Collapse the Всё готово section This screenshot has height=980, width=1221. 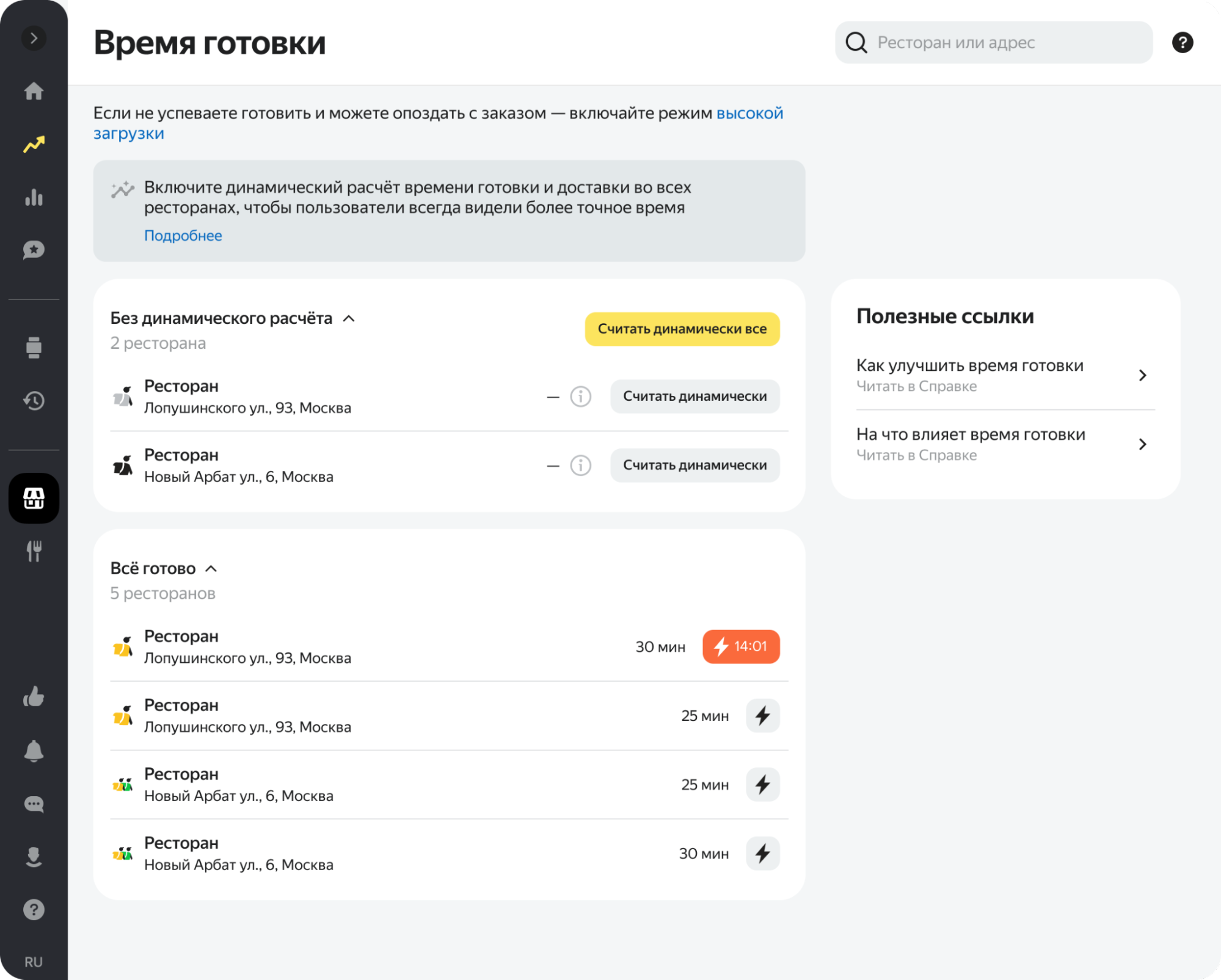pos(211,569)
